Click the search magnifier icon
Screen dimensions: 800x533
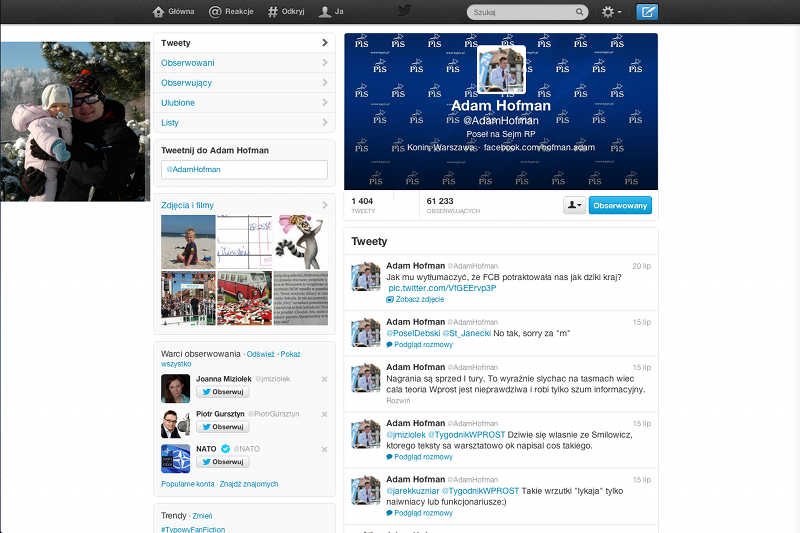pyautogui.click(x=579, y=12)
